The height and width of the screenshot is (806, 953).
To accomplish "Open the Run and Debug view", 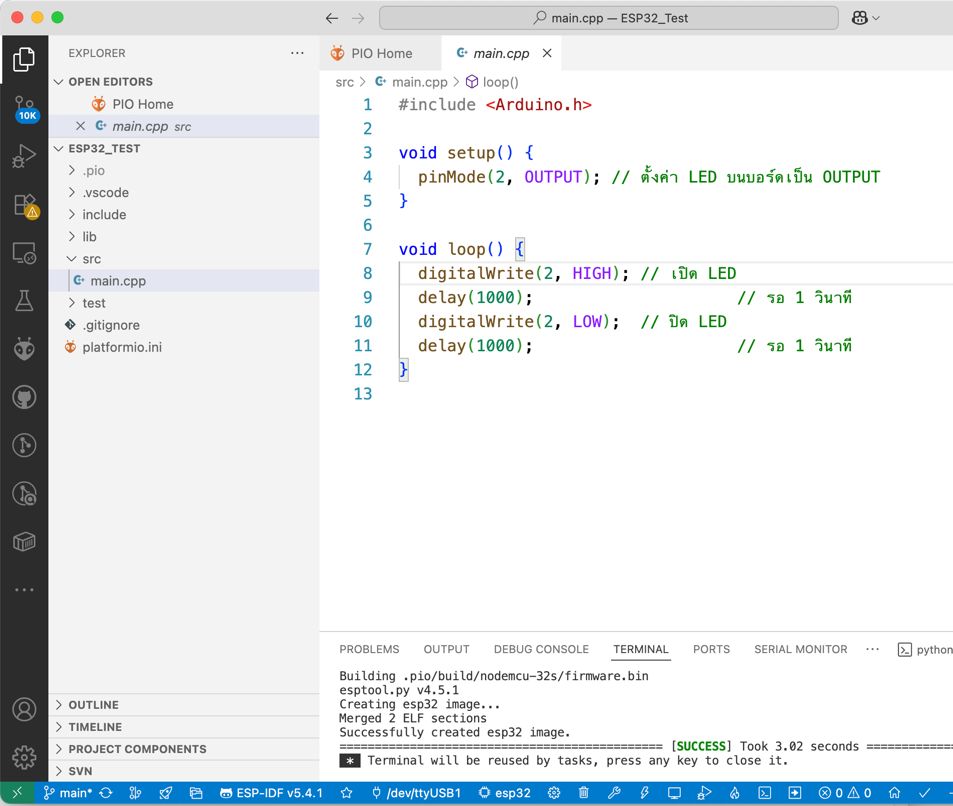I will point(24,156).
